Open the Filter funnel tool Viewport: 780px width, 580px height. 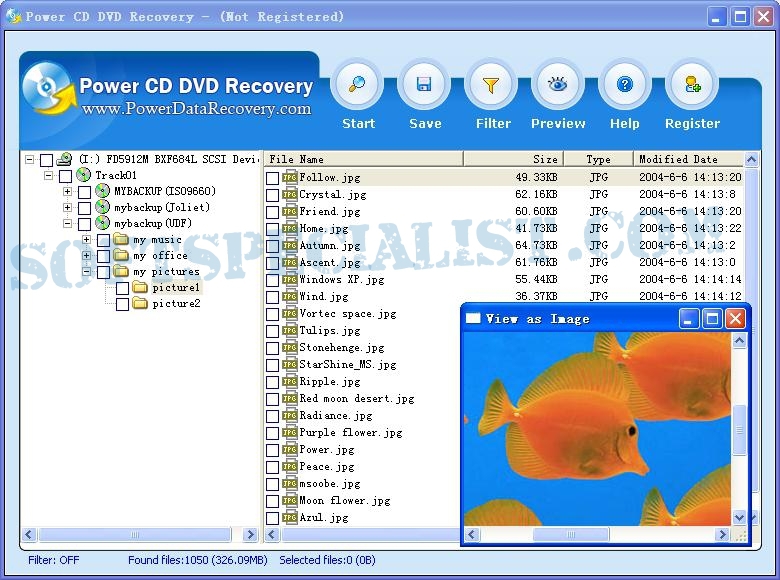(x=492, y=86)
